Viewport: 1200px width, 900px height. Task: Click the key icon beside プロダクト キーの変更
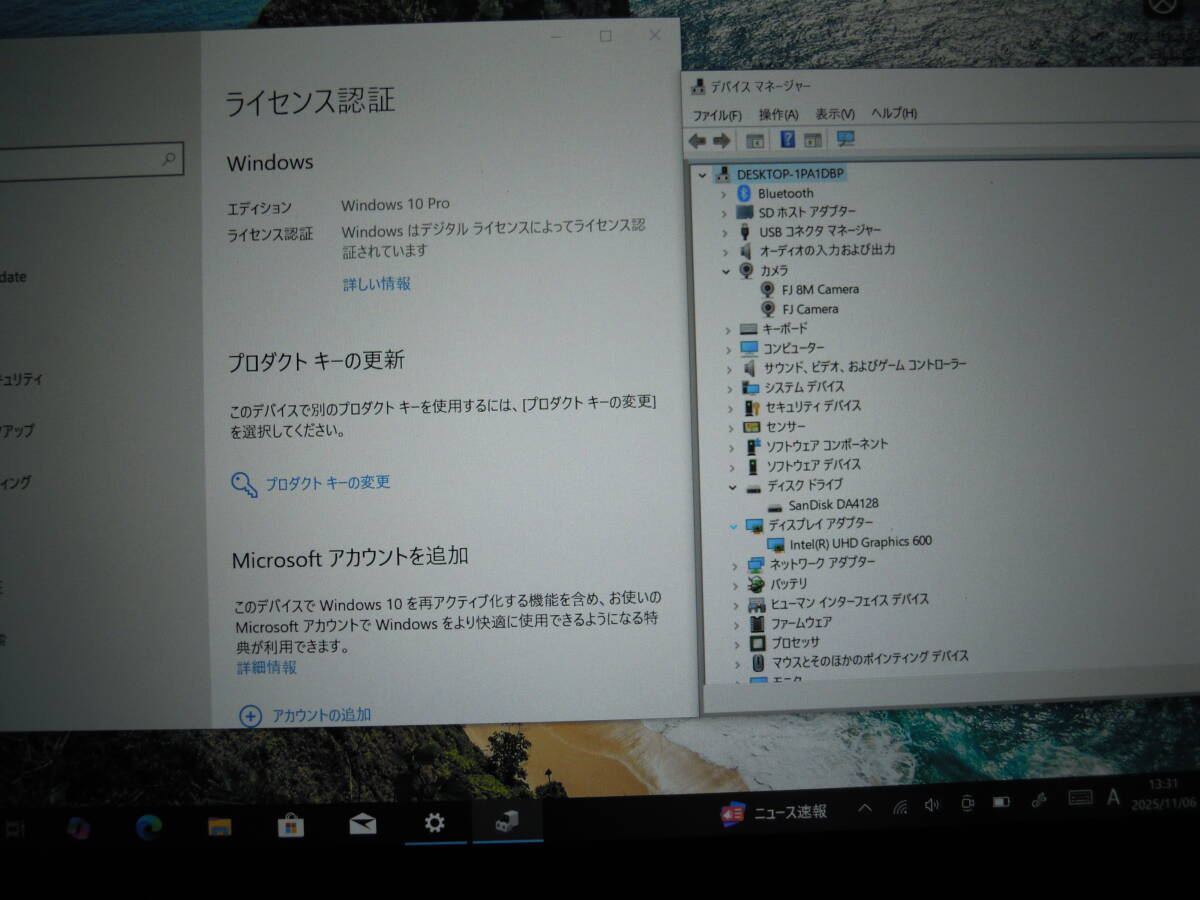[244, 485]
